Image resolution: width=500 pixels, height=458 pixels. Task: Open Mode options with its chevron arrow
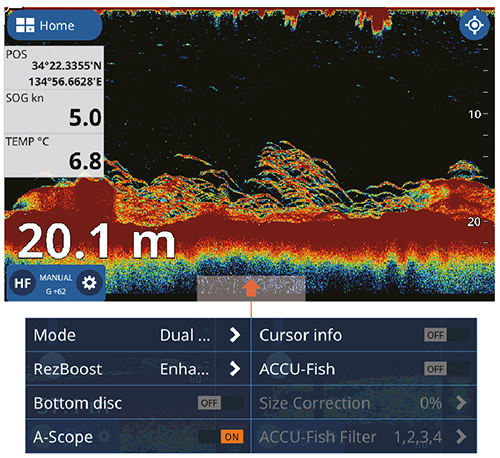(235, 335)
